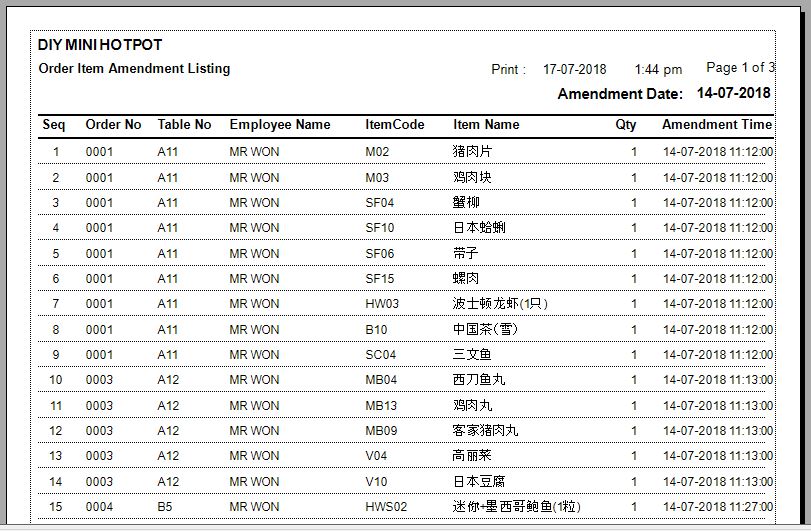The width and height of the screenshot is (811, 531).
Task: Click item name 波士顿龙虾(1只)
Action: coord(500,304)
